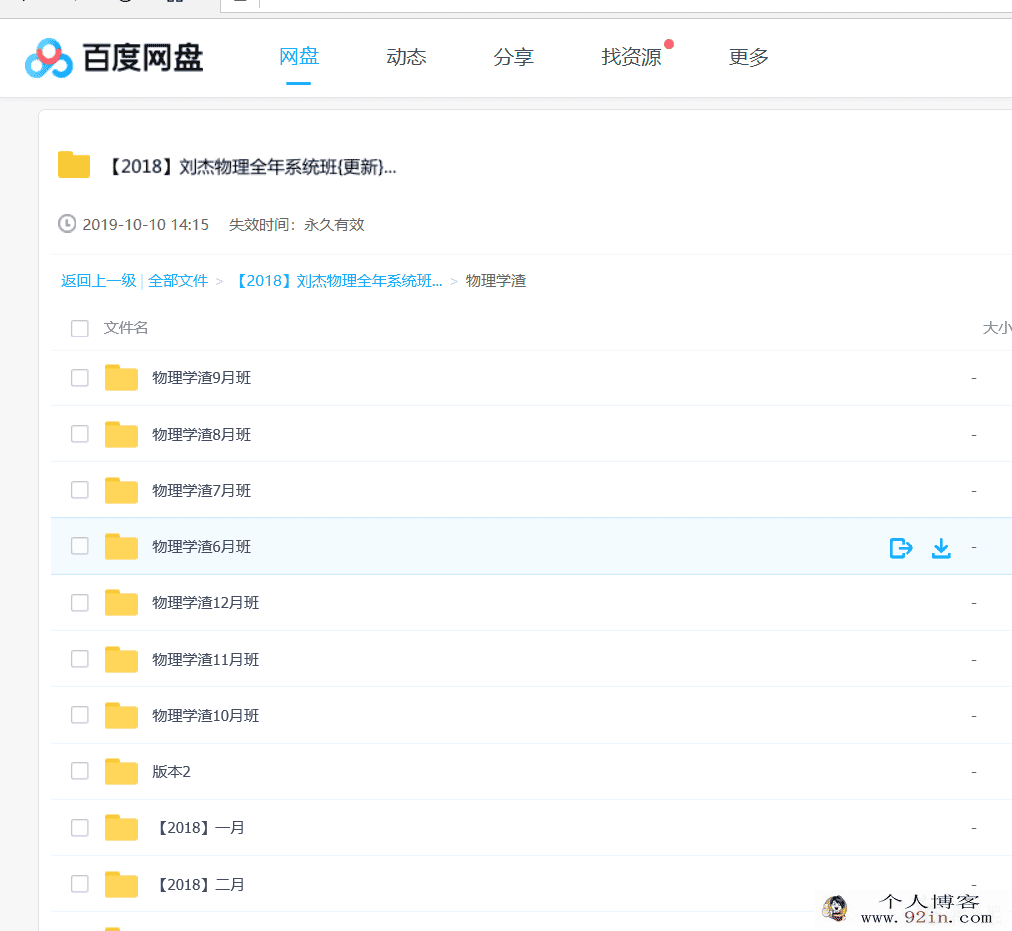
Task: Click folder icon of 物理学渣10月班
Action: [x=121, y=715]
